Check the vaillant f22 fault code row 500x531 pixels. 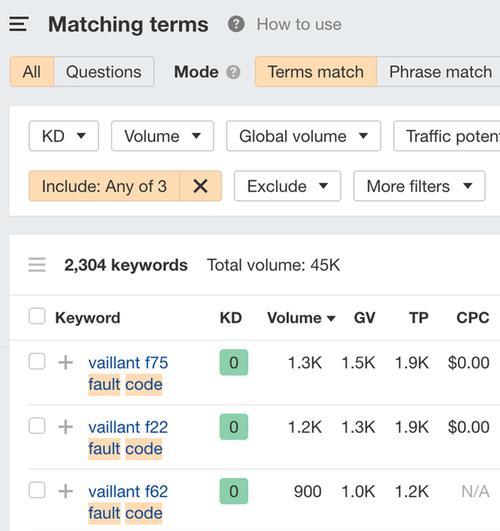coord(37,426)
